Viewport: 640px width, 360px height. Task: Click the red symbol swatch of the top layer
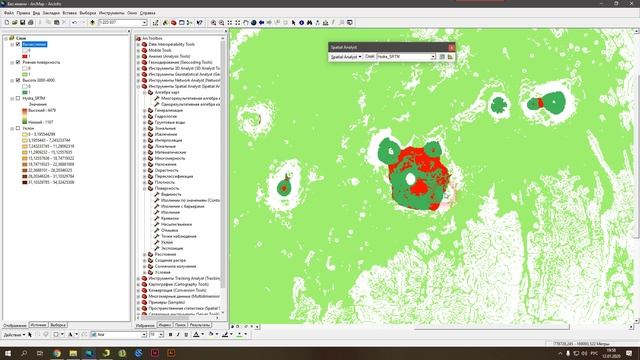(25, 56)
